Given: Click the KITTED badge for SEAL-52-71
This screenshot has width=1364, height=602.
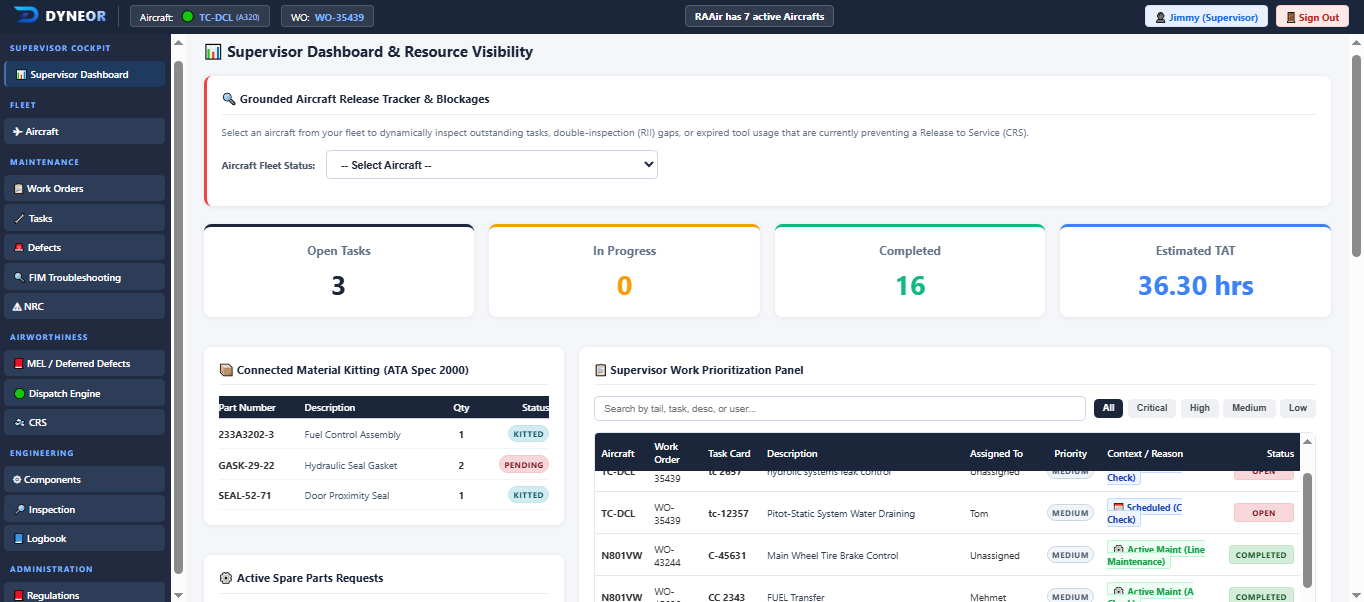Looking at the screenshot, I should point(528,495).
